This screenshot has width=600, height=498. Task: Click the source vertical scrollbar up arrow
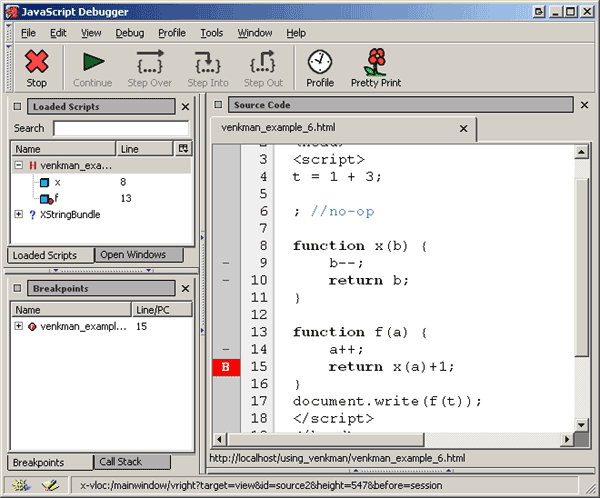[581, 152]
